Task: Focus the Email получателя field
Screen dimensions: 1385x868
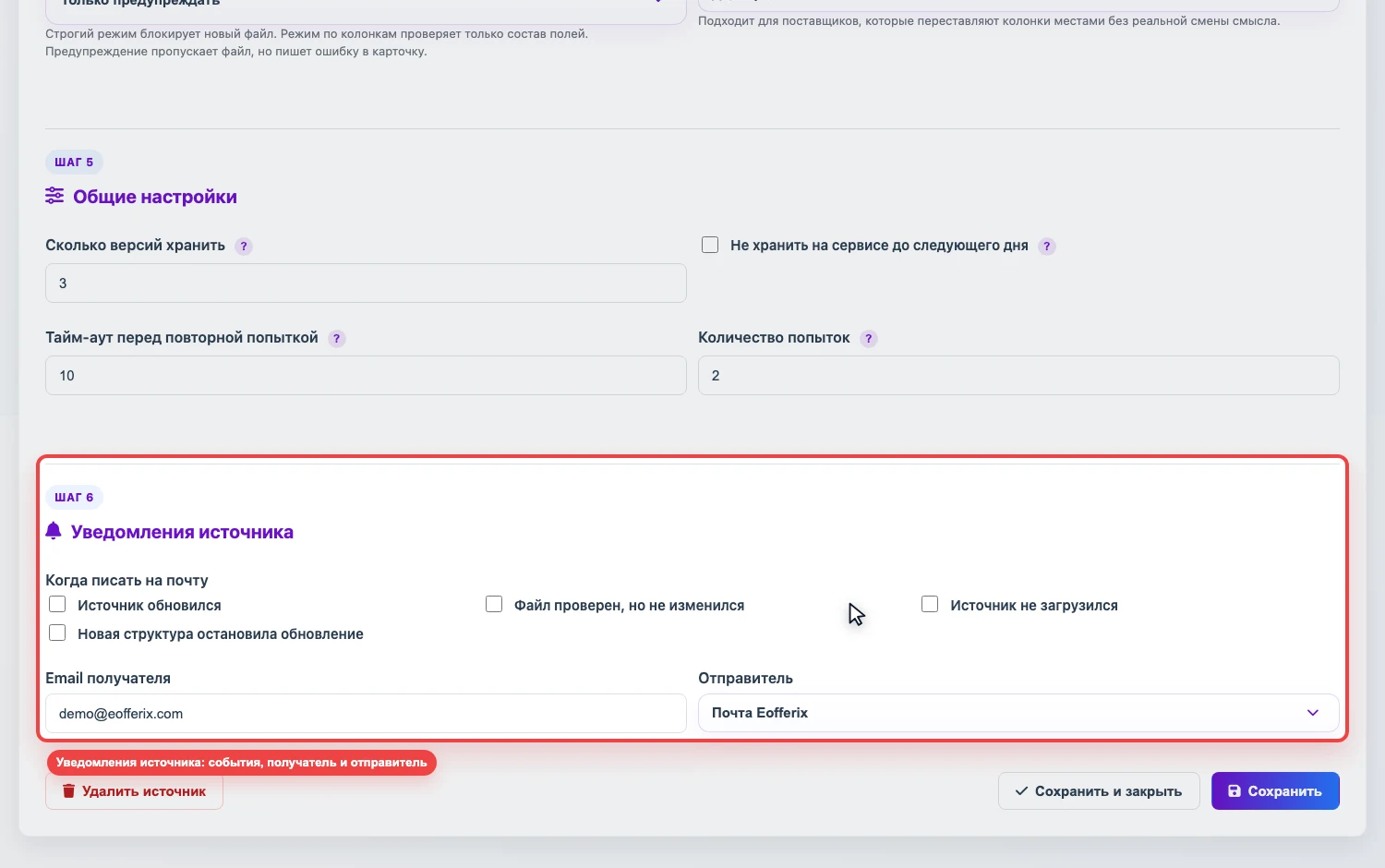Action: pos(366,714)
